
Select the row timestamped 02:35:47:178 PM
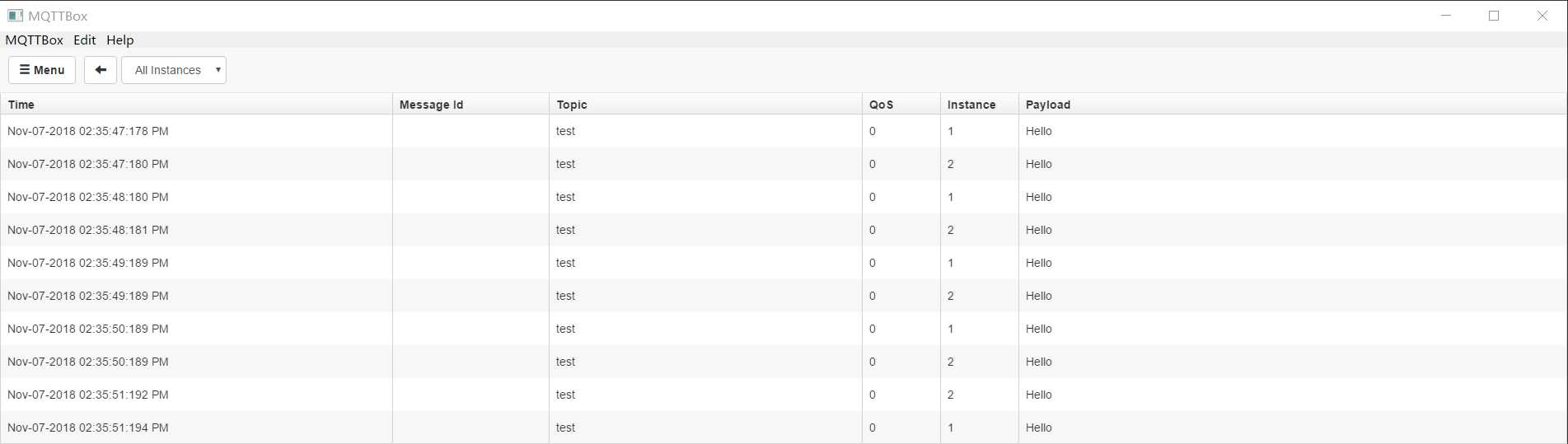[x=784, y=131]
